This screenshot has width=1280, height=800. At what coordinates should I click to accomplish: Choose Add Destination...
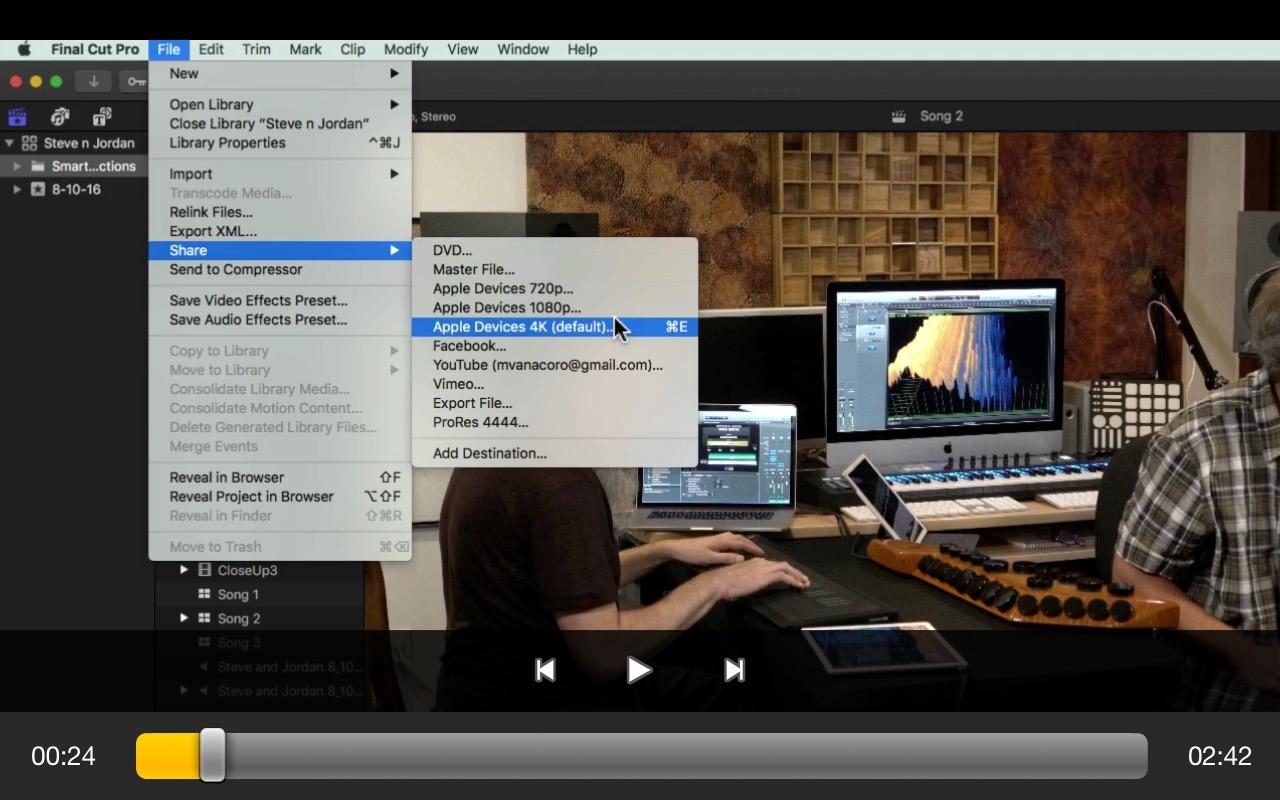click(555, 453)
